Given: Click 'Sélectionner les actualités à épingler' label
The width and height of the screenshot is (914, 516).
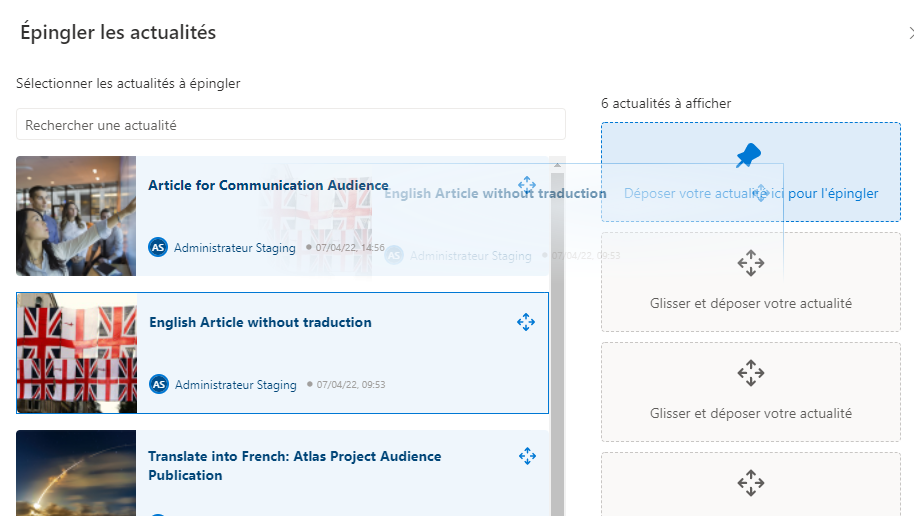Looking at the screenshot, I should pos(128,83).
